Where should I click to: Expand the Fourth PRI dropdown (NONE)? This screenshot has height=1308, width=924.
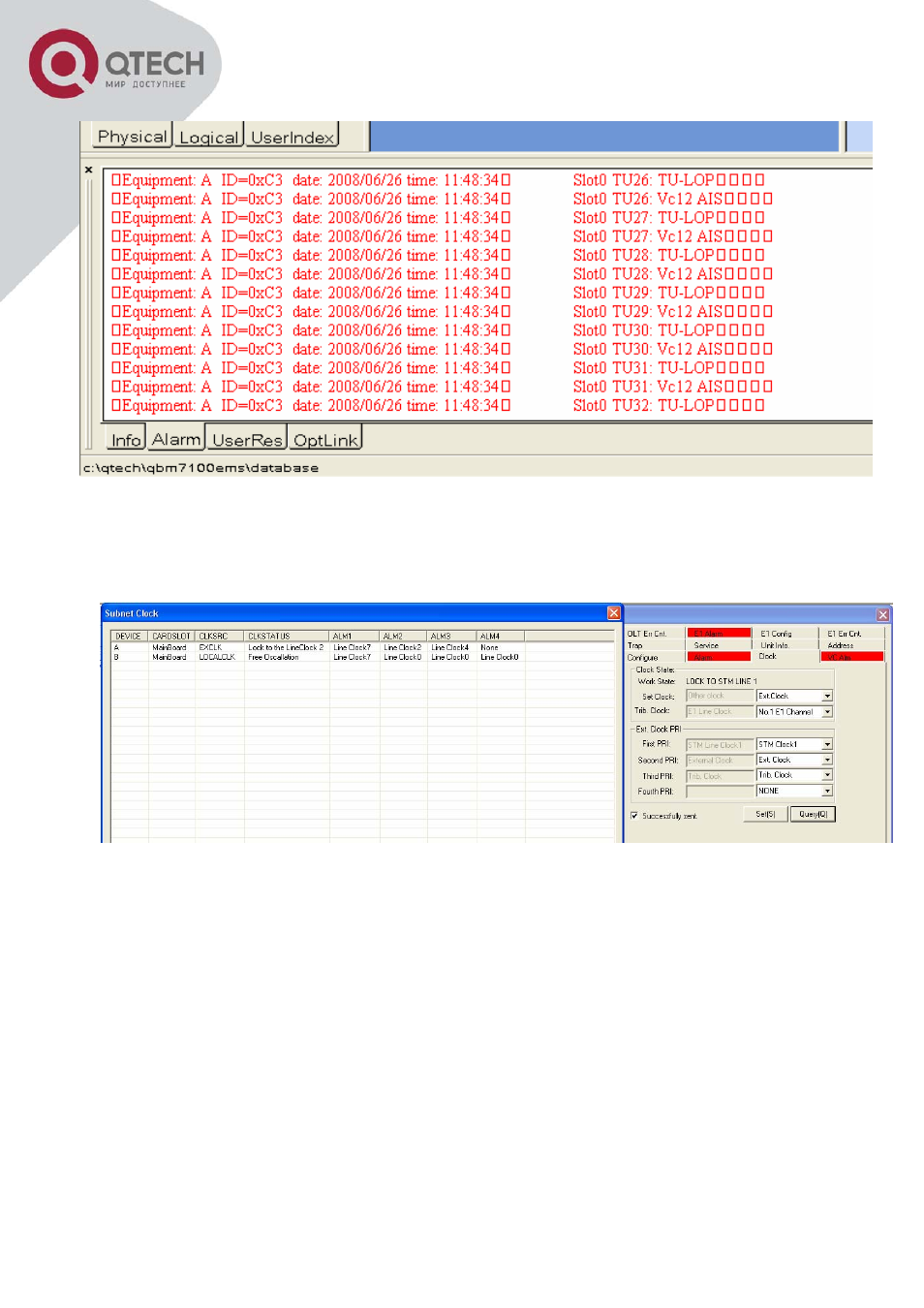(x=827, y=791)
